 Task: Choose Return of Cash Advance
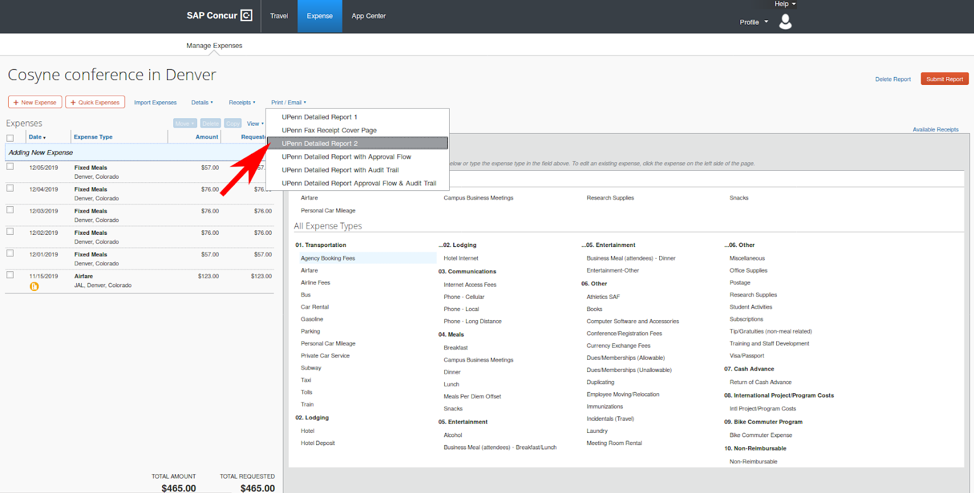tap(760, 382)
